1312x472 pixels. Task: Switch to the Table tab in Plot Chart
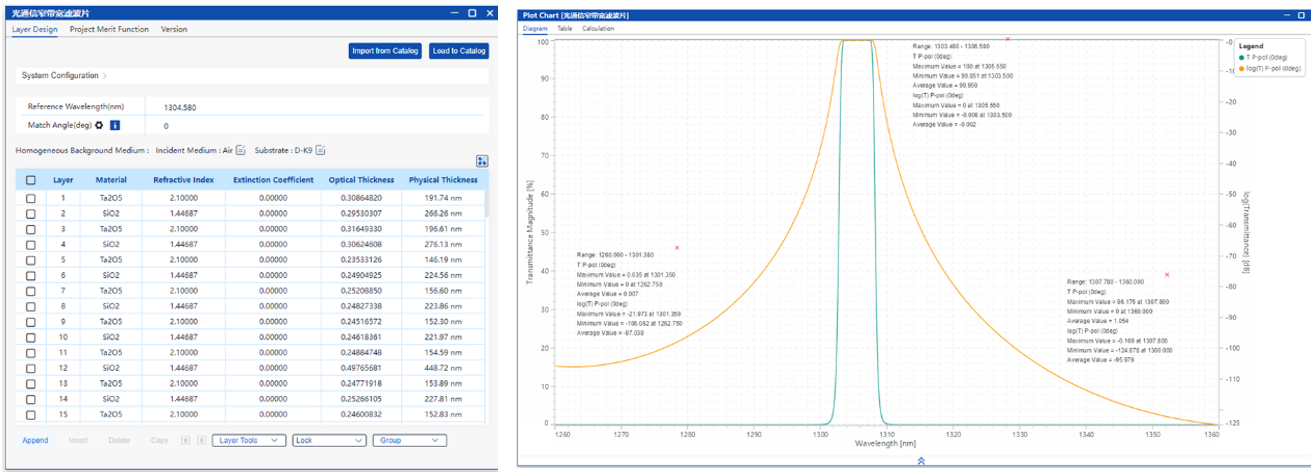pos(565,28)
